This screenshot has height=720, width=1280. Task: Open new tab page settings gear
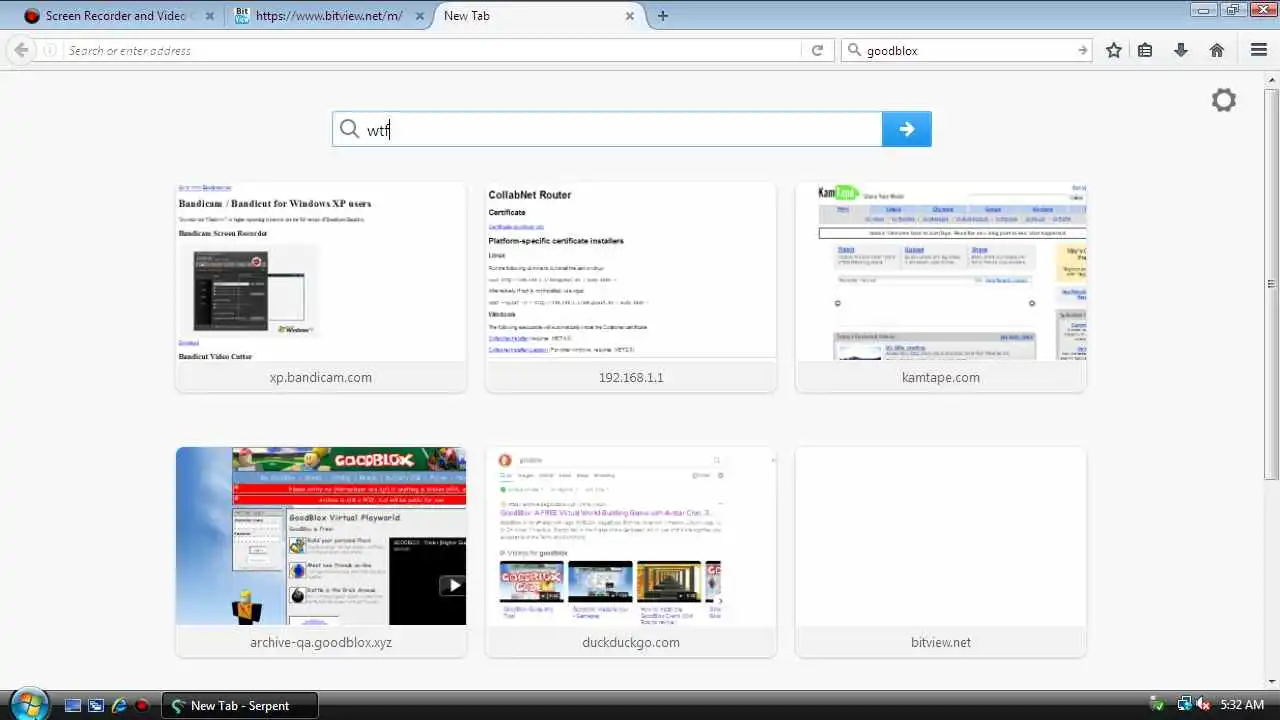click(1223, 100)
